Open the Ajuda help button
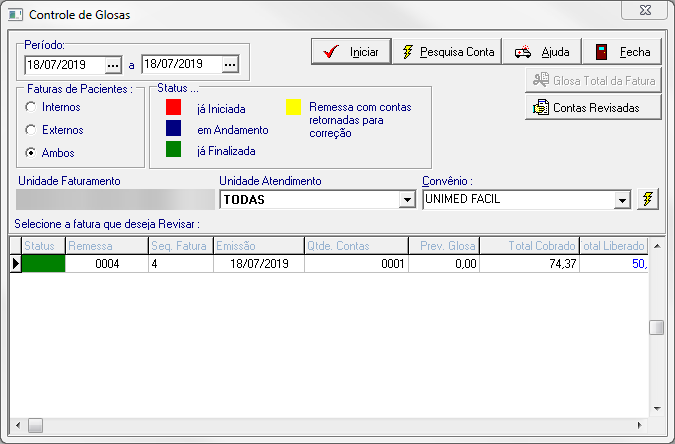 pyautogui.click(x=542, y=52)
